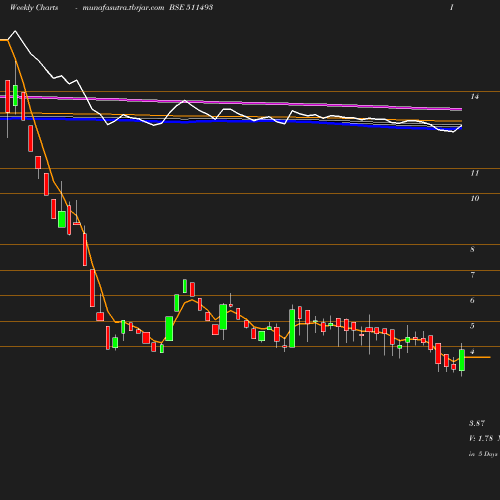Screen dimensions: 500x500
Task: Click price axis label 11
Action: click(x=475, y=173)
